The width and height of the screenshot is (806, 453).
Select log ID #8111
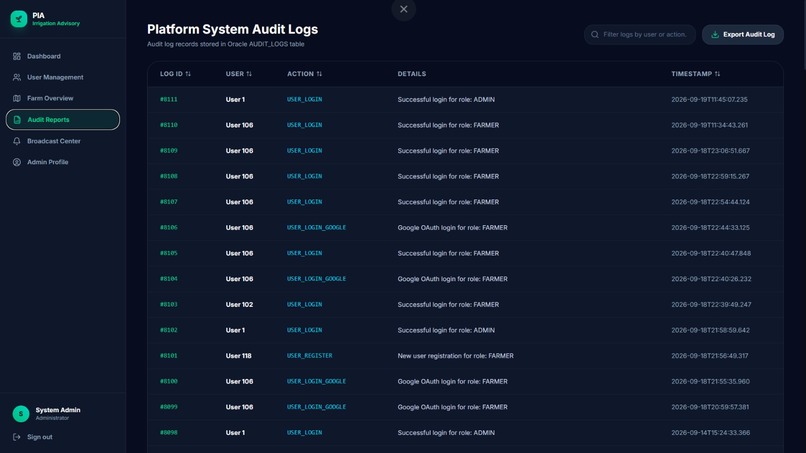click(169, 99)
